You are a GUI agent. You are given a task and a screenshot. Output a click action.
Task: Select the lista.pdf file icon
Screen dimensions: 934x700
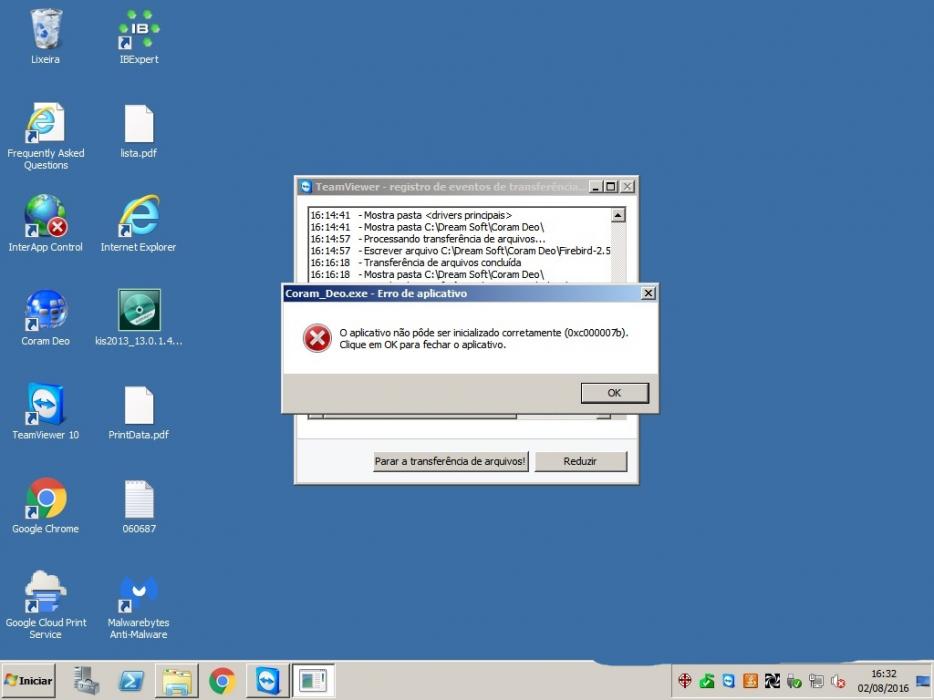pos(139,131)
